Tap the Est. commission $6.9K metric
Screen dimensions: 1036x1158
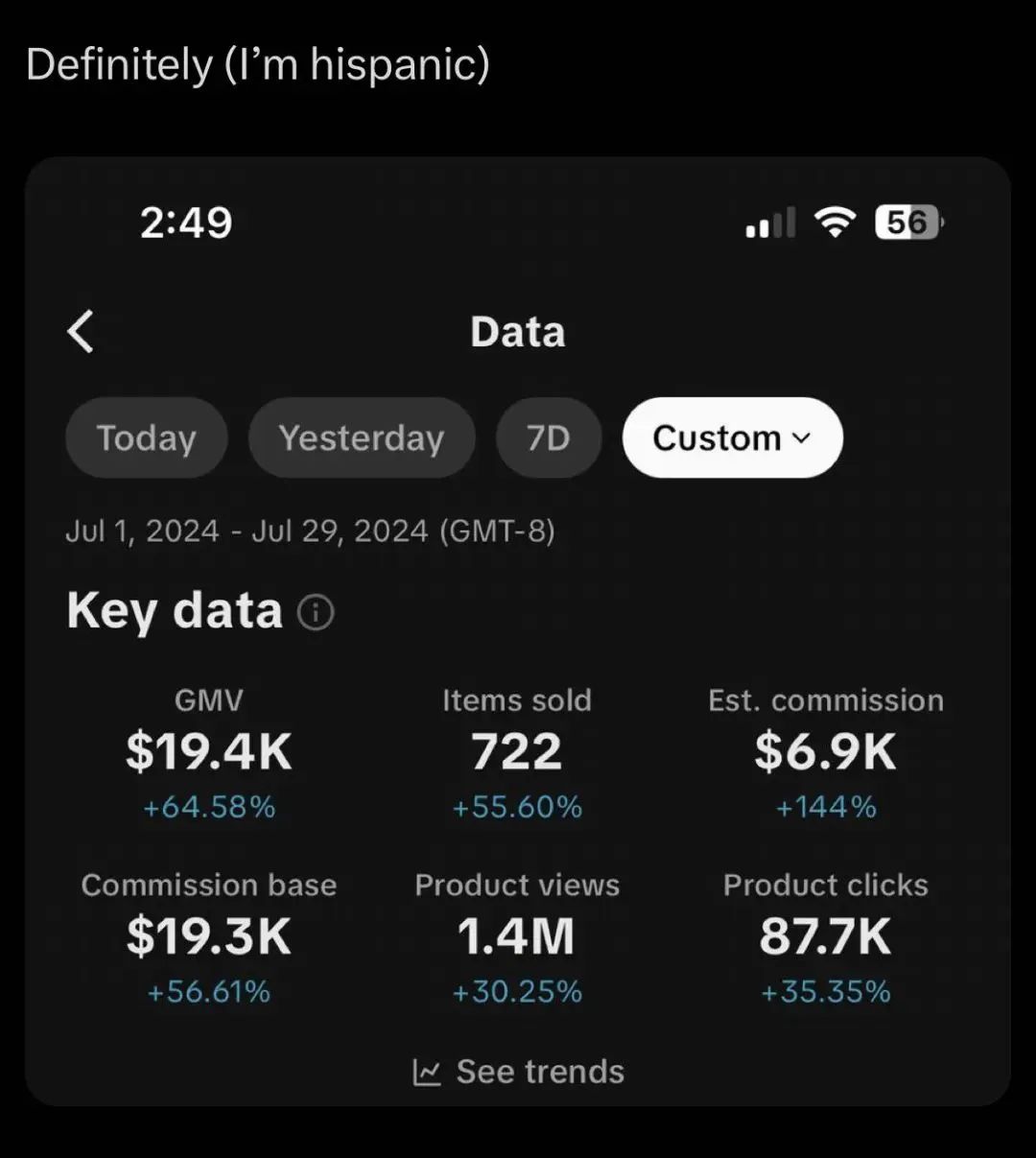[826, 753]
